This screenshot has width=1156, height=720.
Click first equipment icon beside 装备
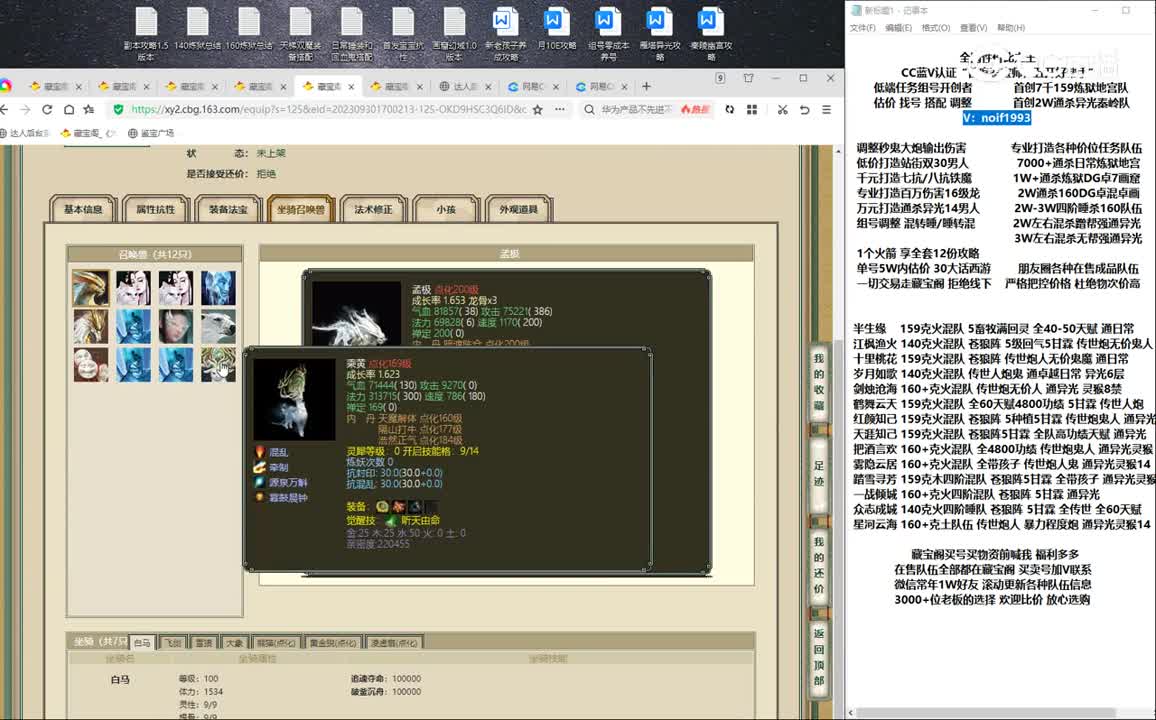click(382, 506)
